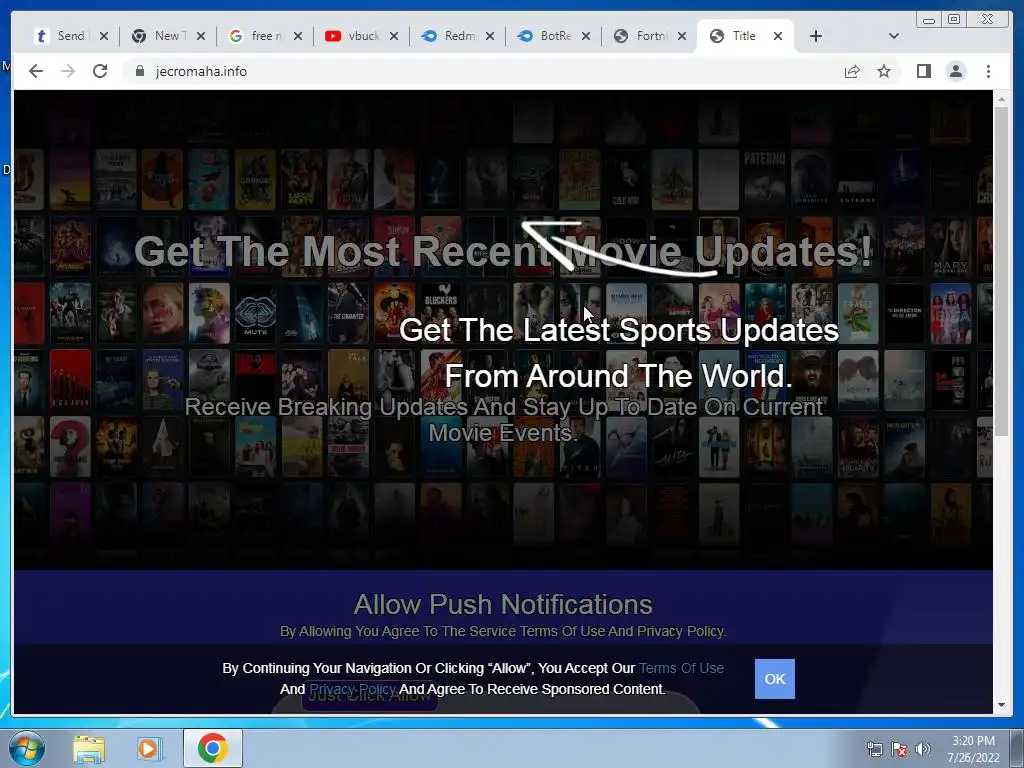Restore down the Chrome window
The image size is (1024, 768).
(954, 19)
